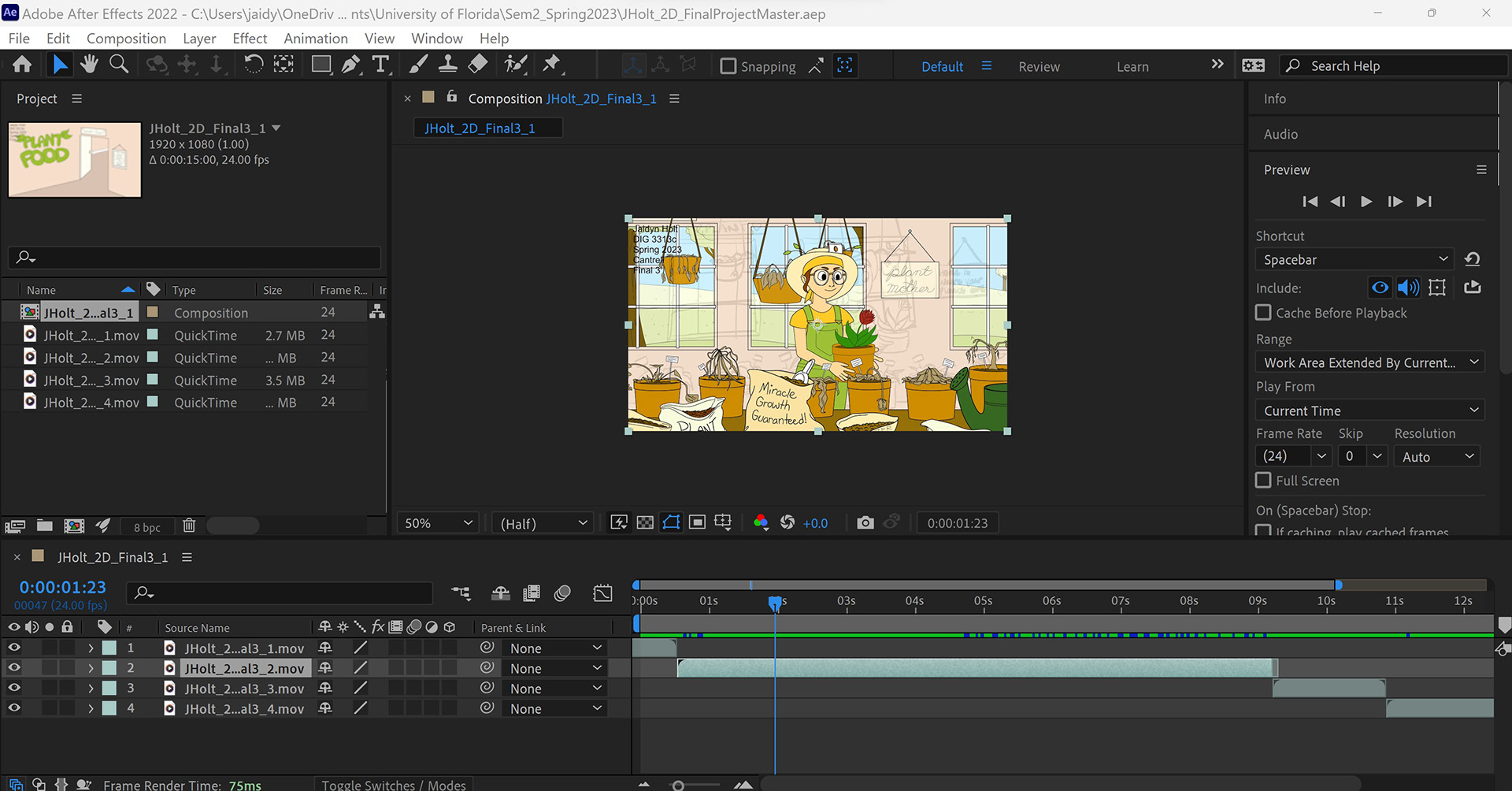The width and height of the screenshot is (1512, 791).
Task: Click the Plant Food composition thumbnail
Action: 75,160
